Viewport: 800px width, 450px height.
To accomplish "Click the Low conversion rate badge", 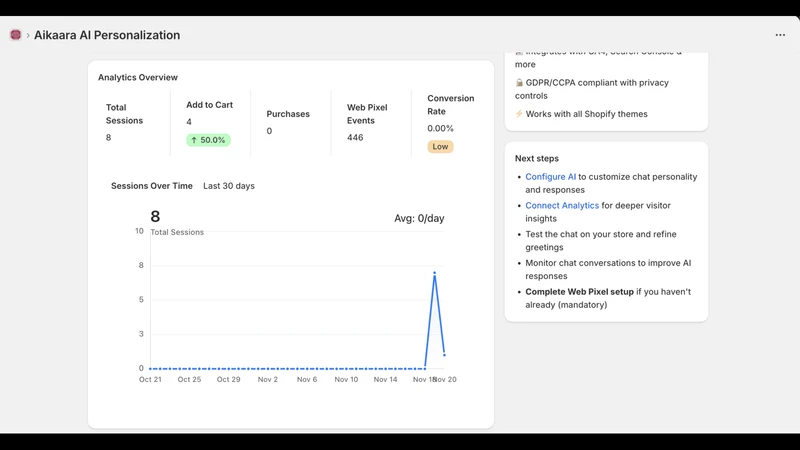I will pos(440,146).
